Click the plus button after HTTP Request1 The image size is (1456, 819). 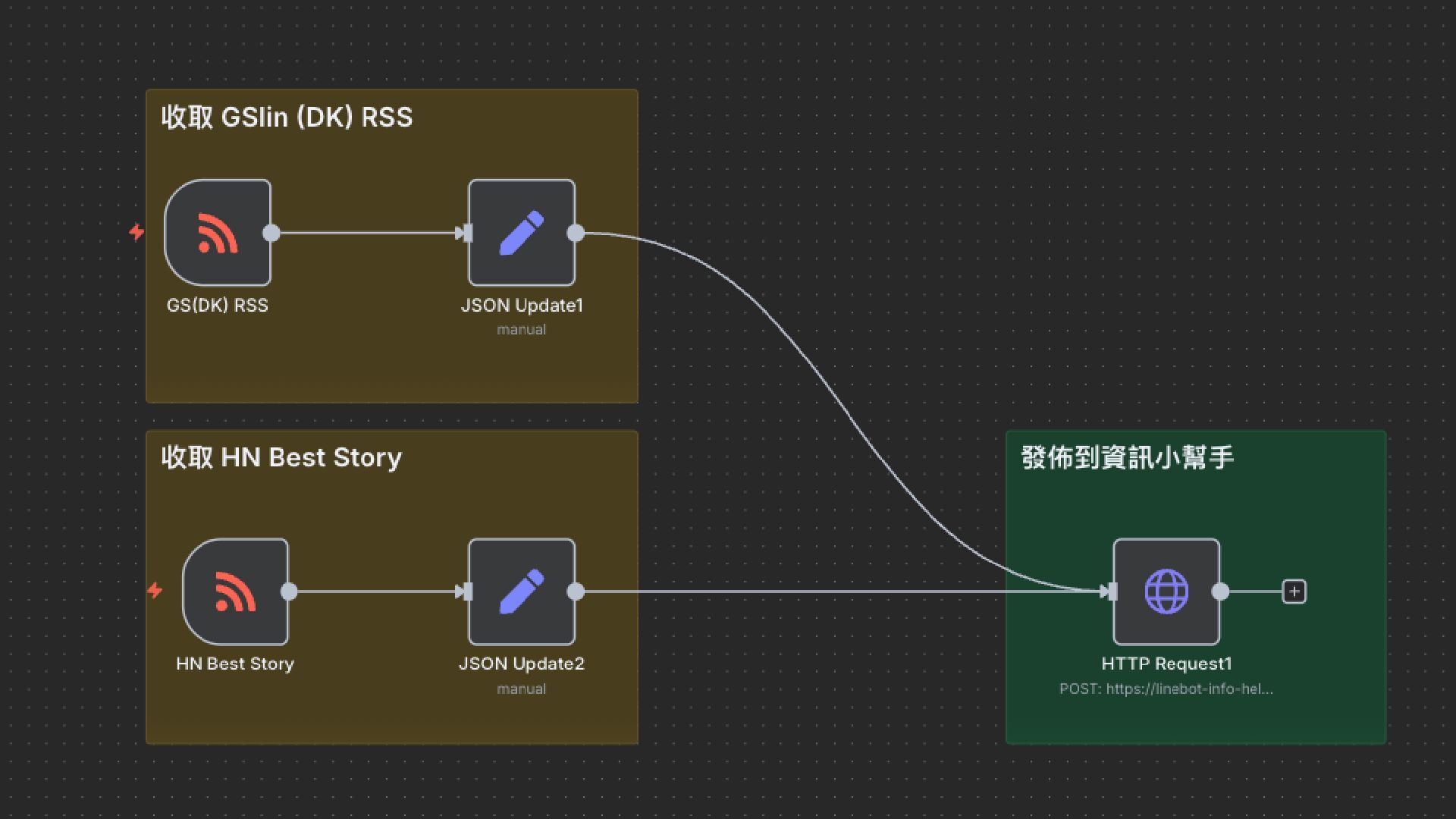1294,591
